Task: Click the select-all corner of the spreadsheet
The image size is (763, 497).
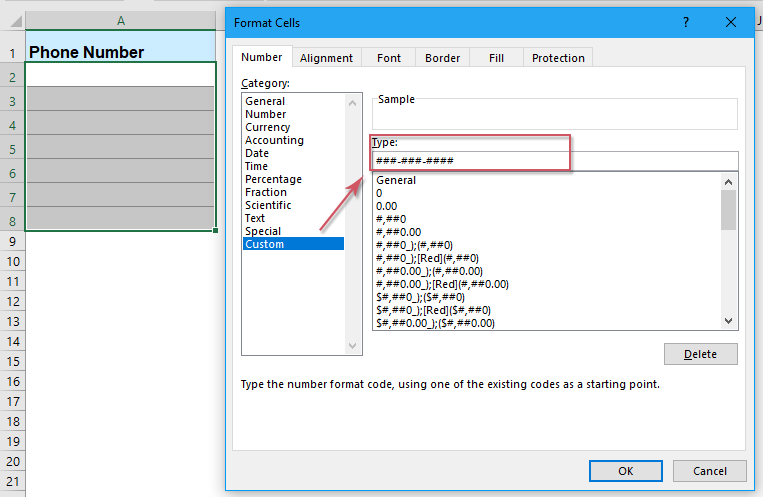Action: point(12,20)
